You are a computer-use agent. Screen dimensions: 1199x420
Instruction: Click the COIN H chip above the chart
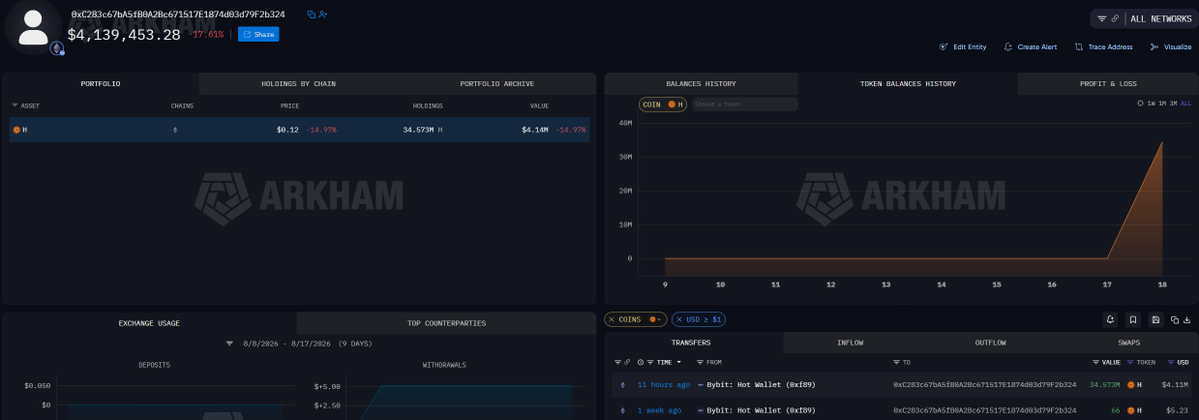pos(663,104)
